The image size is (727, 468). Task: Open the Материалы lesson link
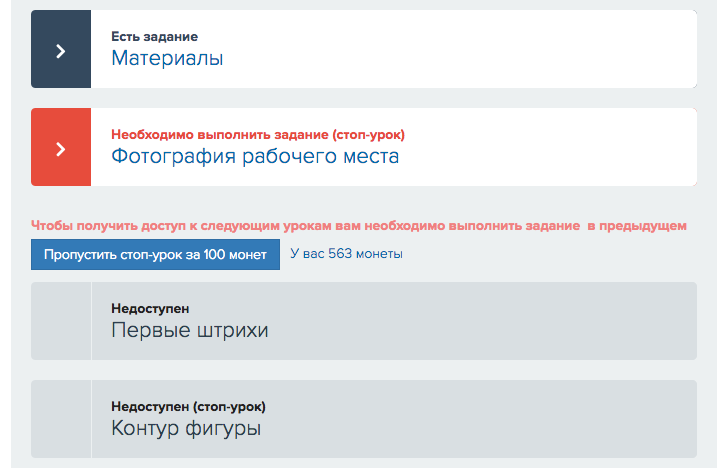(x=167, y=58)
